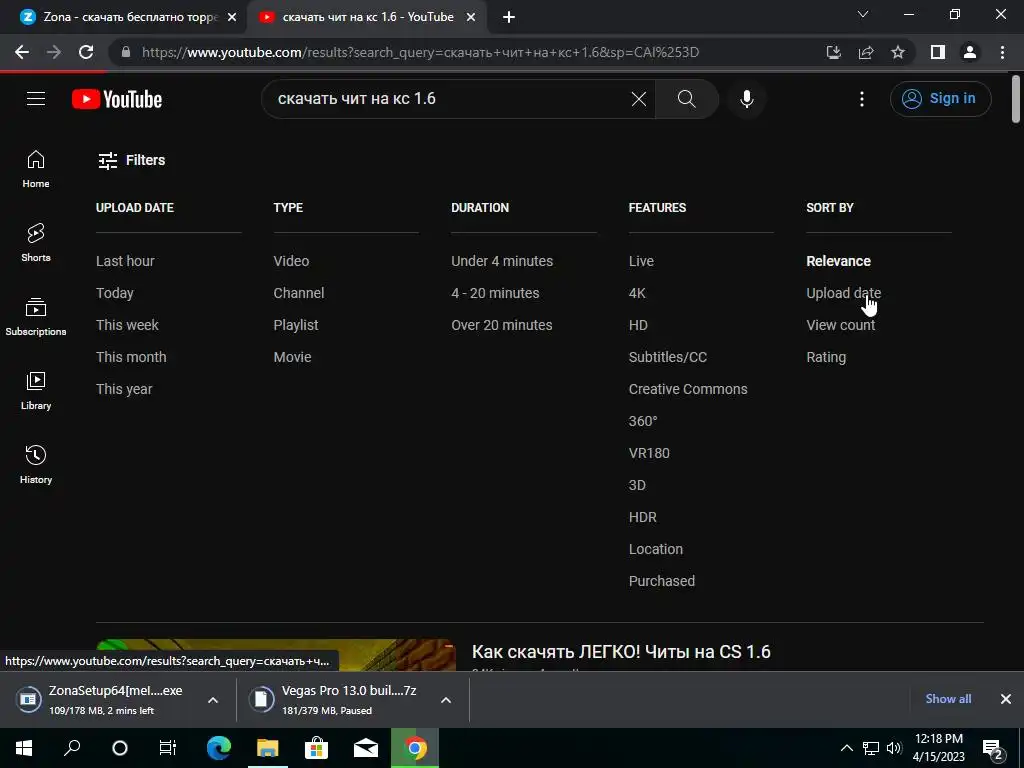Enable the Subtitles/CC filter

point(668,357)
